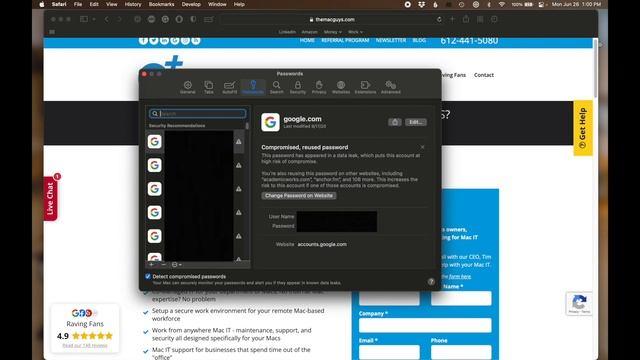Screen dimensions: 640x360
Task: Open the Privacy preferences pane
Action: point(319,87)
